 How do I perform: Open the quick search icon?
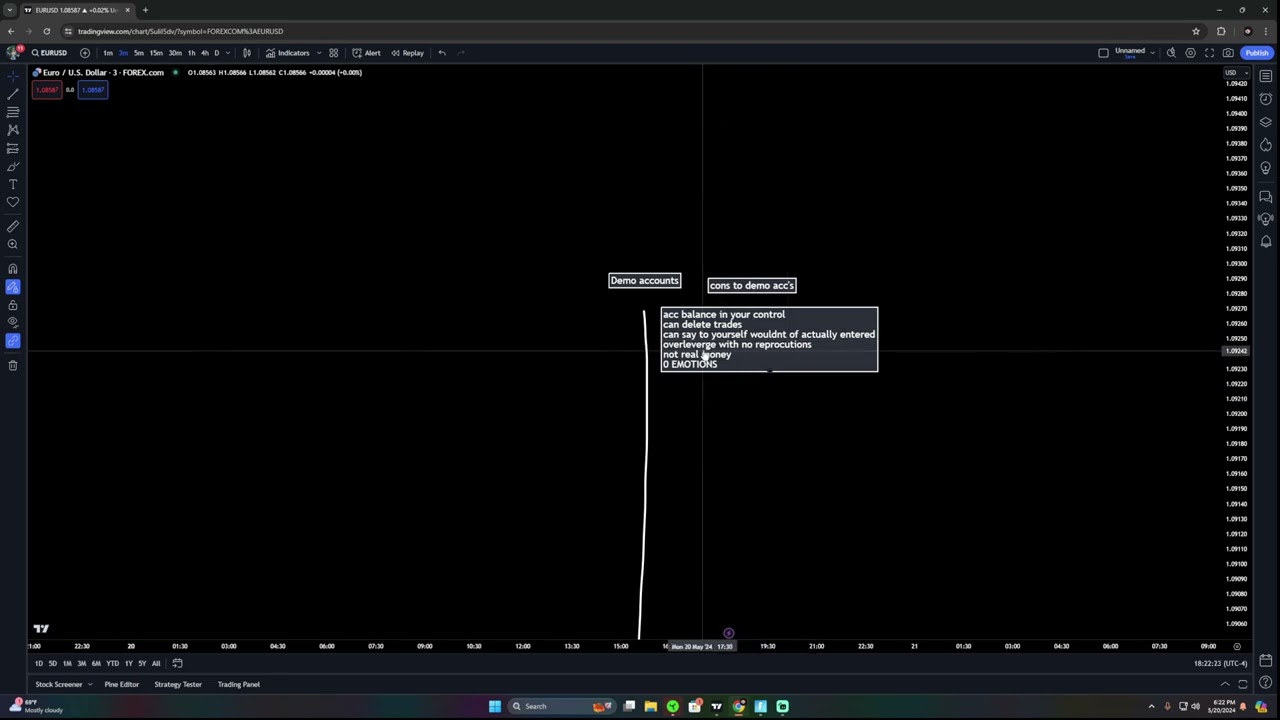tap(1171, 53)
